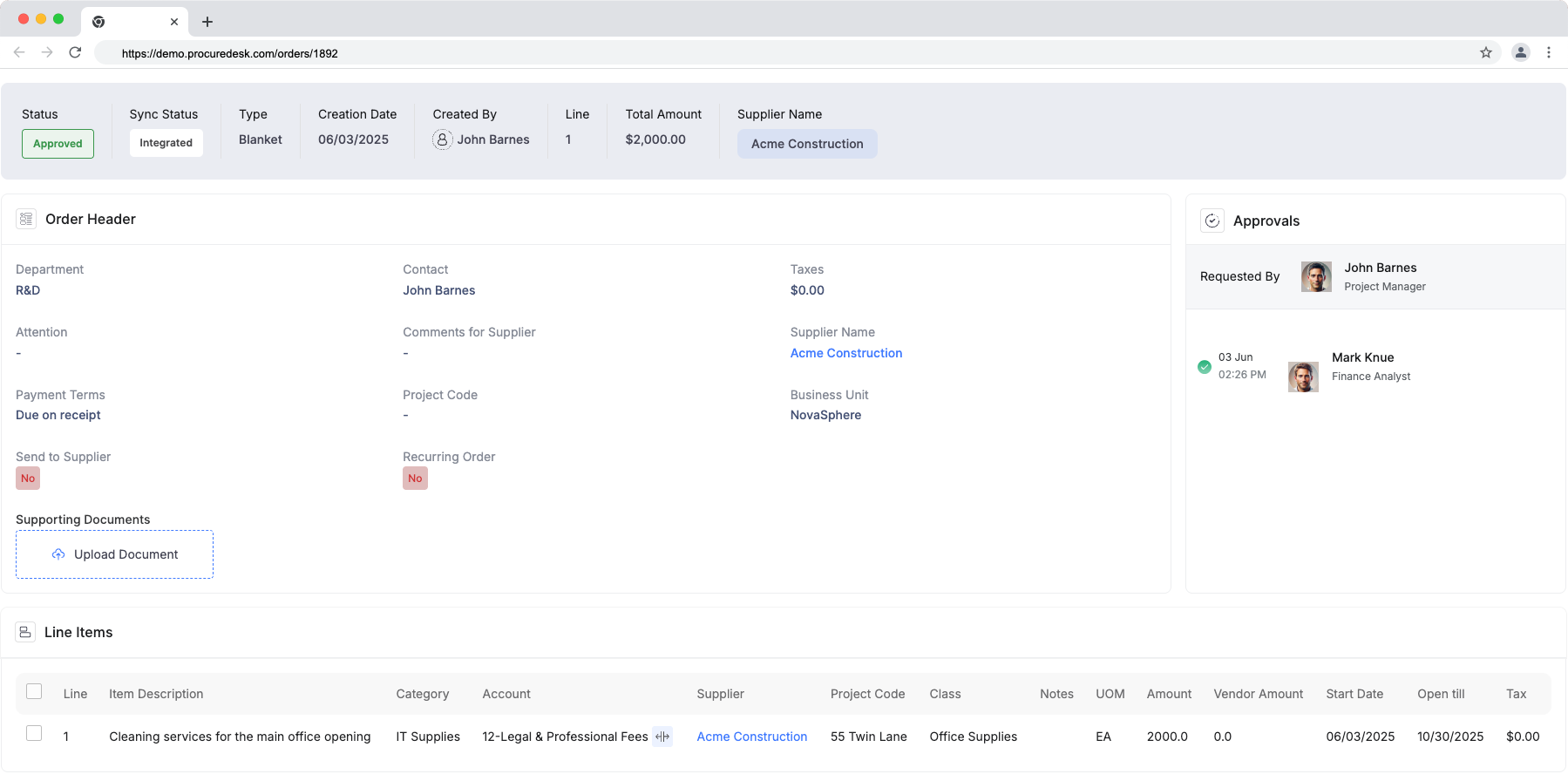The image size is (1568, 781).
Task: Click the browser address bar URL
Action: pos(230,54)
